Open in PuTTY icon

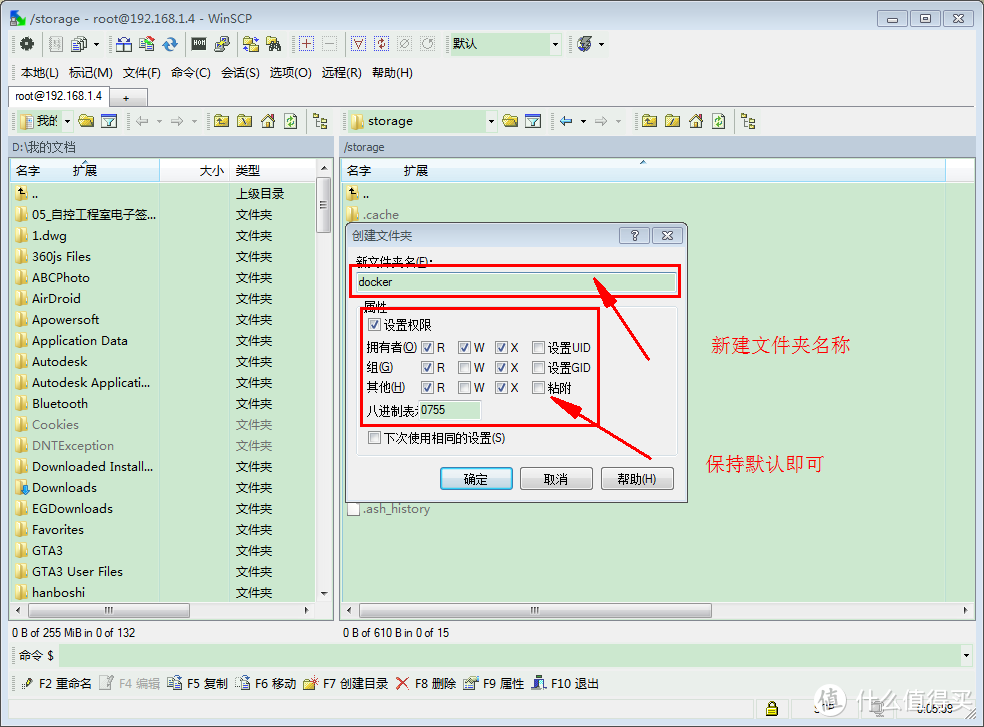click(x=222, y=44)
